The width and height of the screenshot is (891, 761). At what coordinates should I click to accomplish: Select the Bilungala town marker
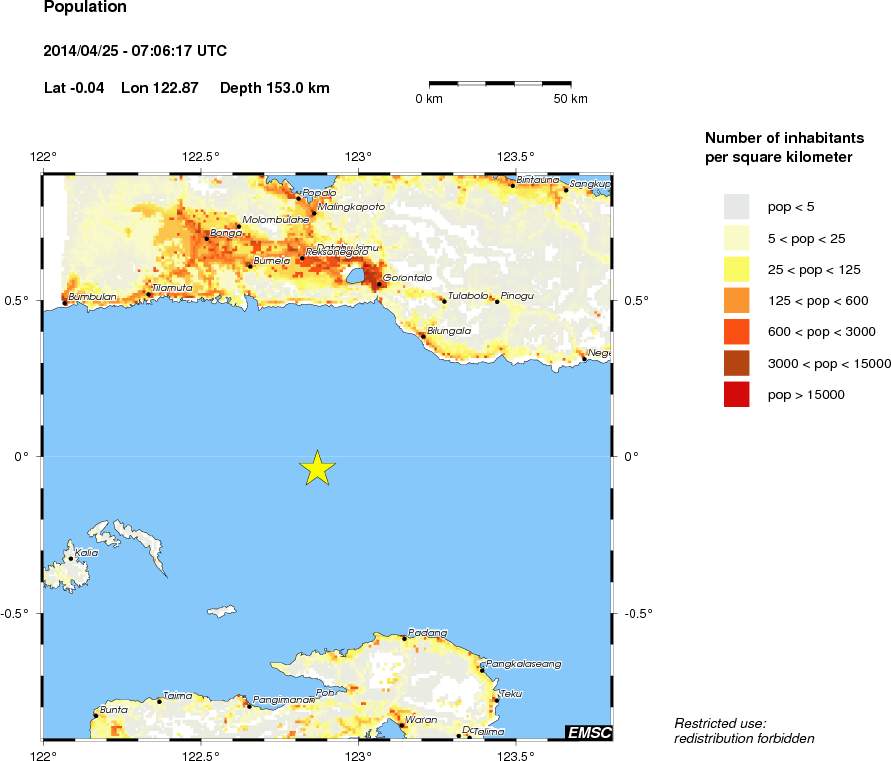click(422, 336)
